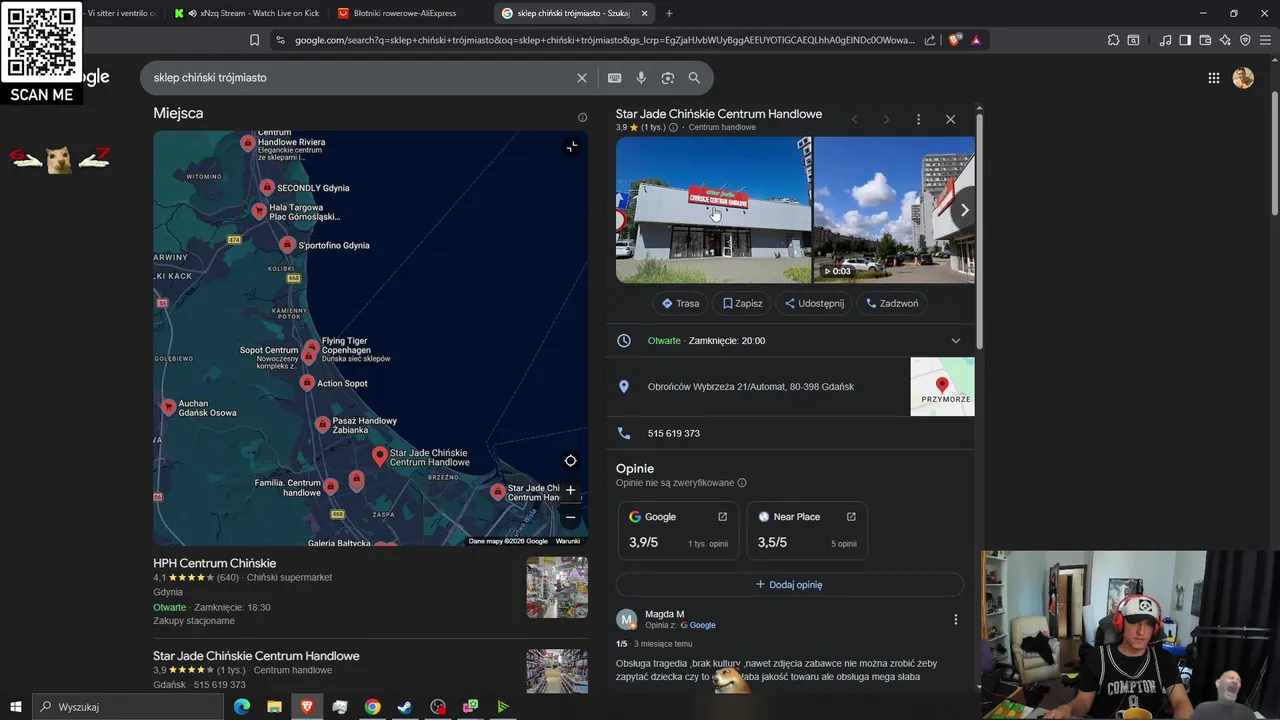The height and width of the screenshot is (720, 1280).
Task: Open Google Chrome from taskbar
Action: pos(372,707)
